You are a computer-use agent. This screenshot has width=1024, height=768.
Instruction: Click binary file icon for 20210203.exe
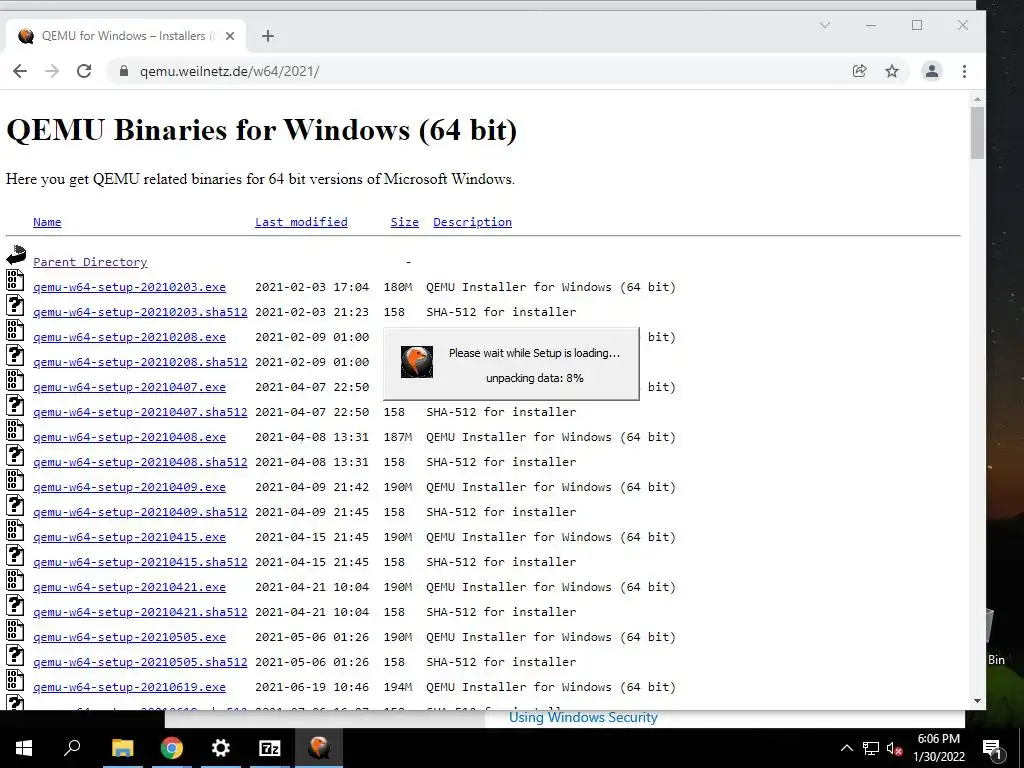coord(15,280)
